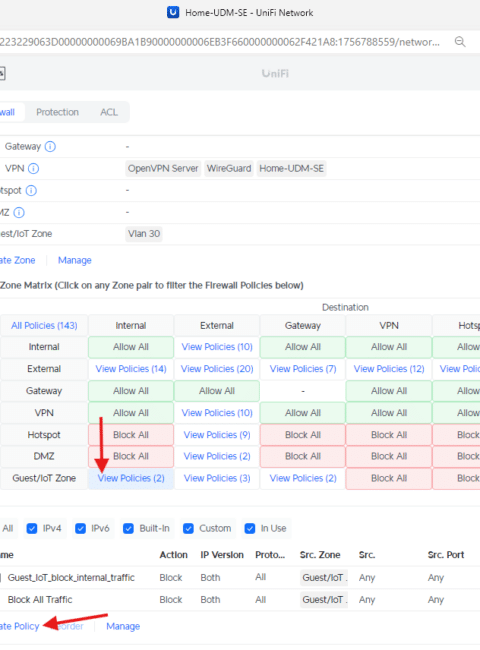This screenshot has height=650, width=480.
Task: Open the Hotspot zone info icon
Action: coord(31,190)
